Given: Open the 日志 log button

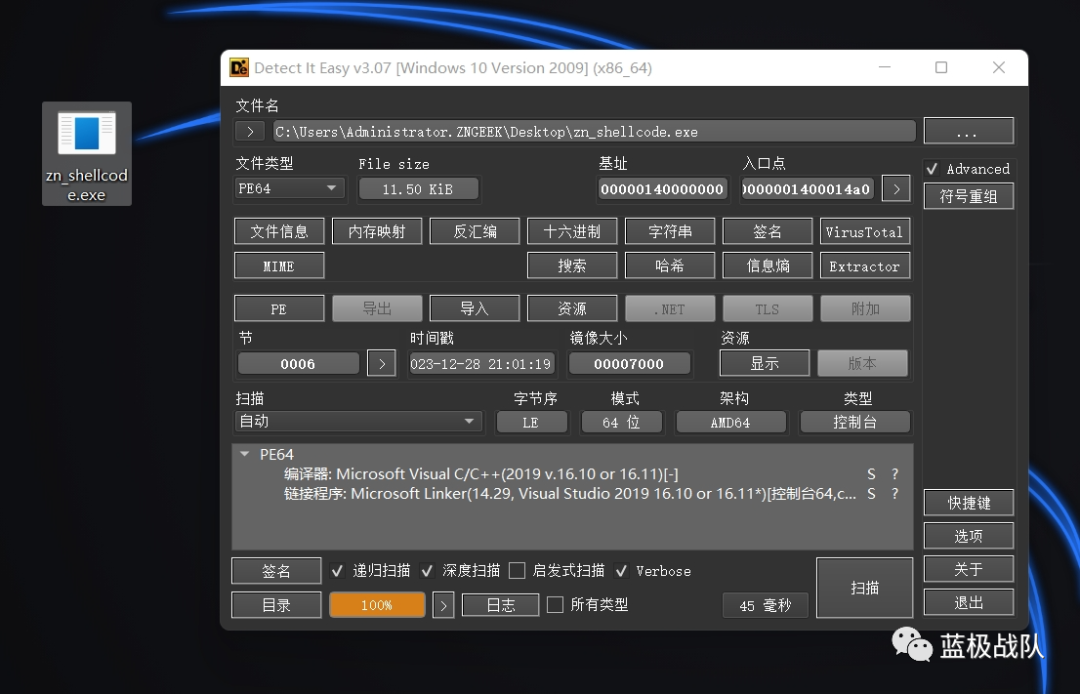Looking at the screenshot, I should (501, 604).
